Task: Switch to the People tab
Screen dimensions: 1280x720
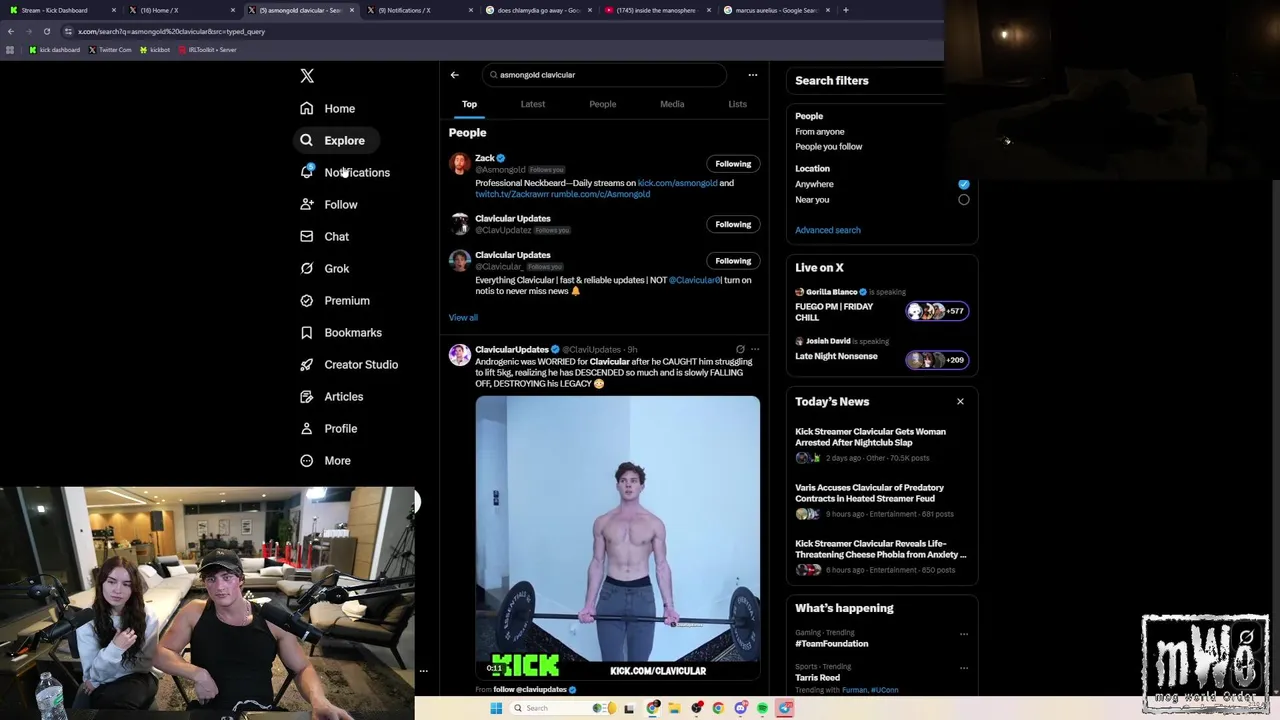Action: coord(603,104)
